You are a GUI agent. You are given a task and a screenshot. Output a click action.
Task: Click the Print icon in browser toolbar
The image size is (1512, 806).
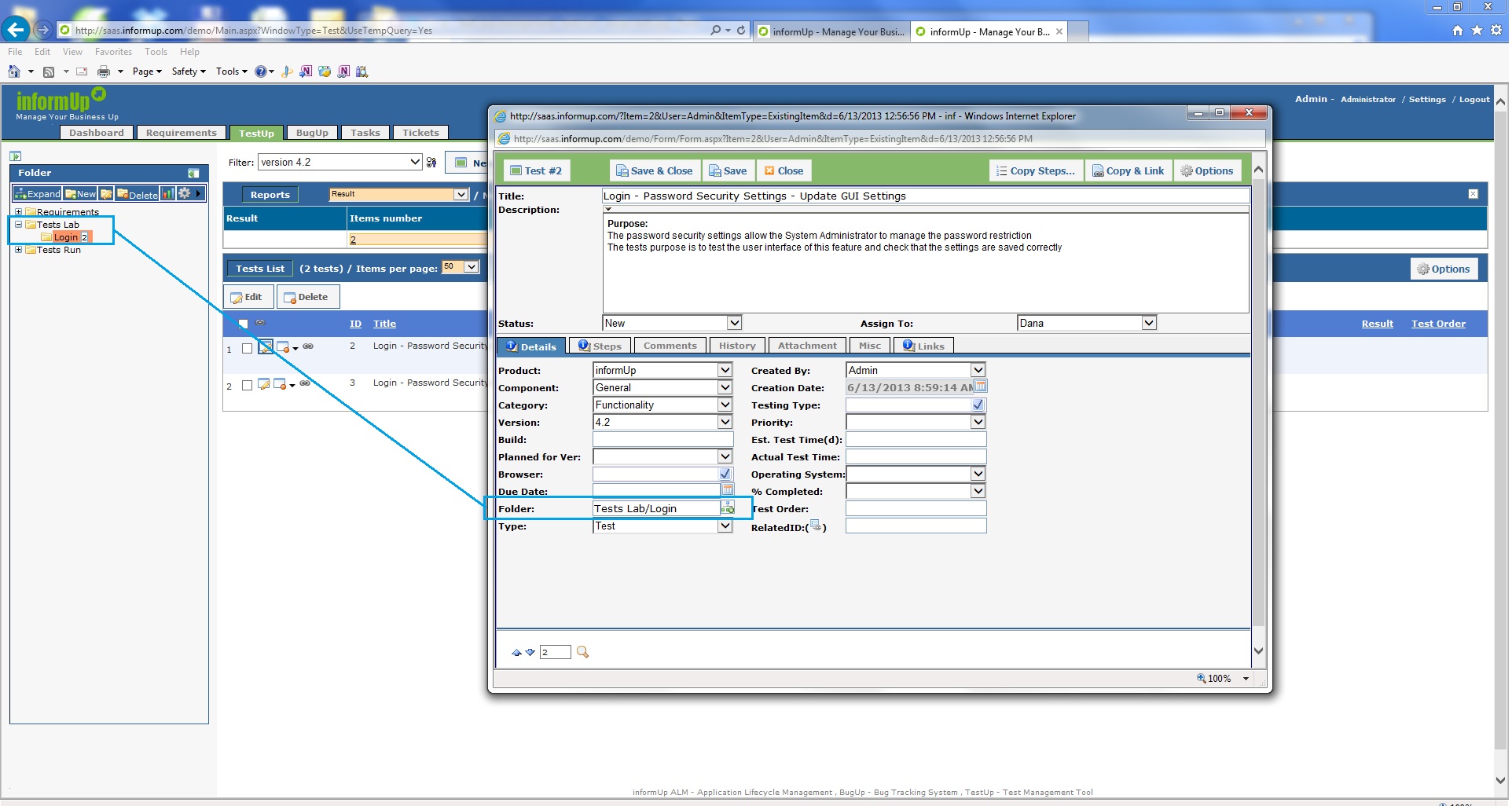coord(104,71)
